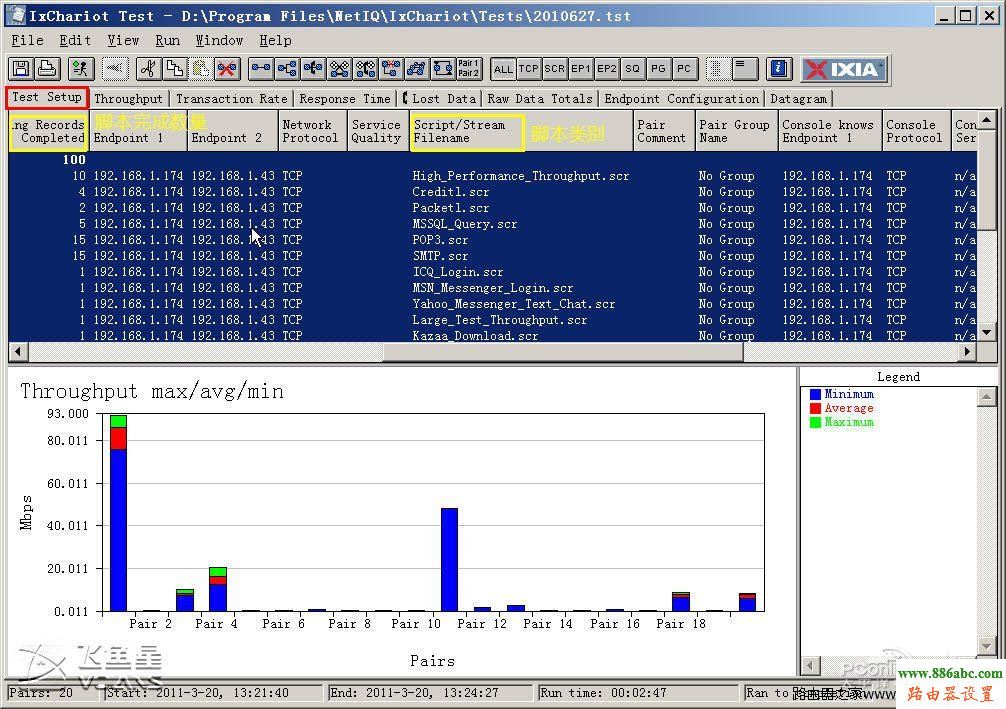Viewport: 1006px width, 709px height.
Task: Click the Print toolbar icon
Action: pos(47,69)
